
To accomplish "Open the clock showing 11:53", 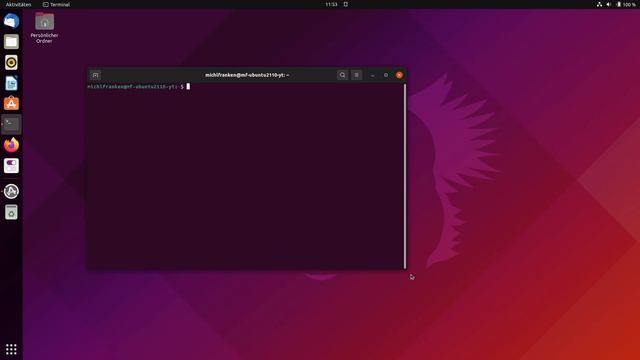I will (331, 4).
